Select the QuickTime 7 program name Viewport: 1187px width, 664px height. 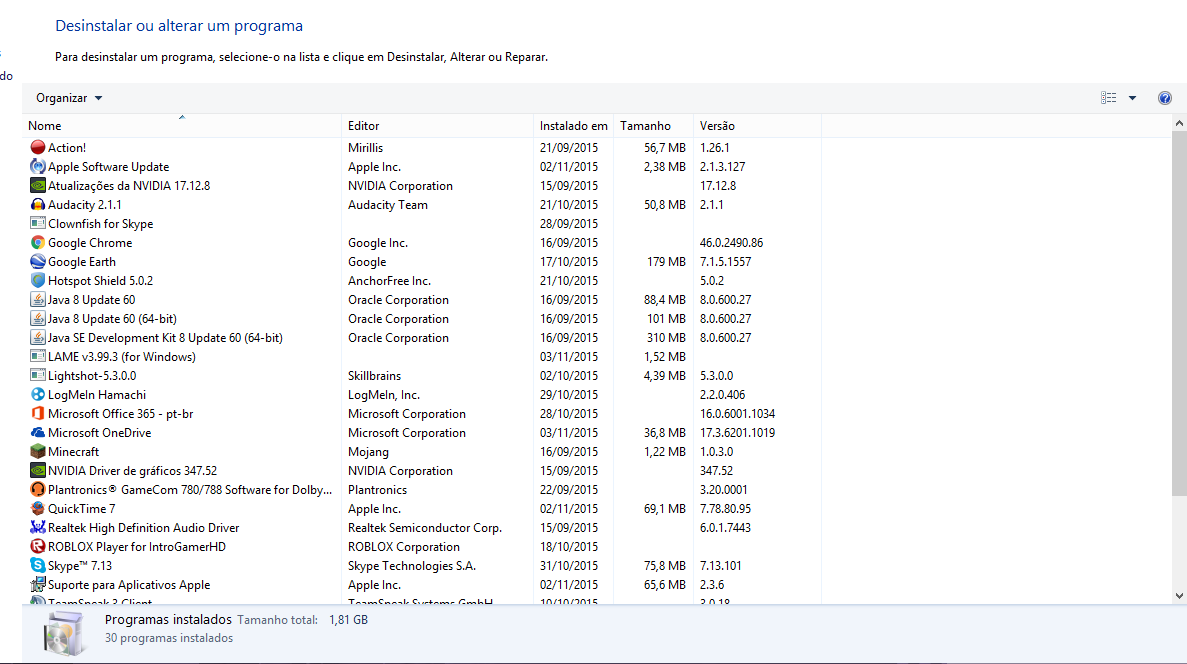(82, 509)
